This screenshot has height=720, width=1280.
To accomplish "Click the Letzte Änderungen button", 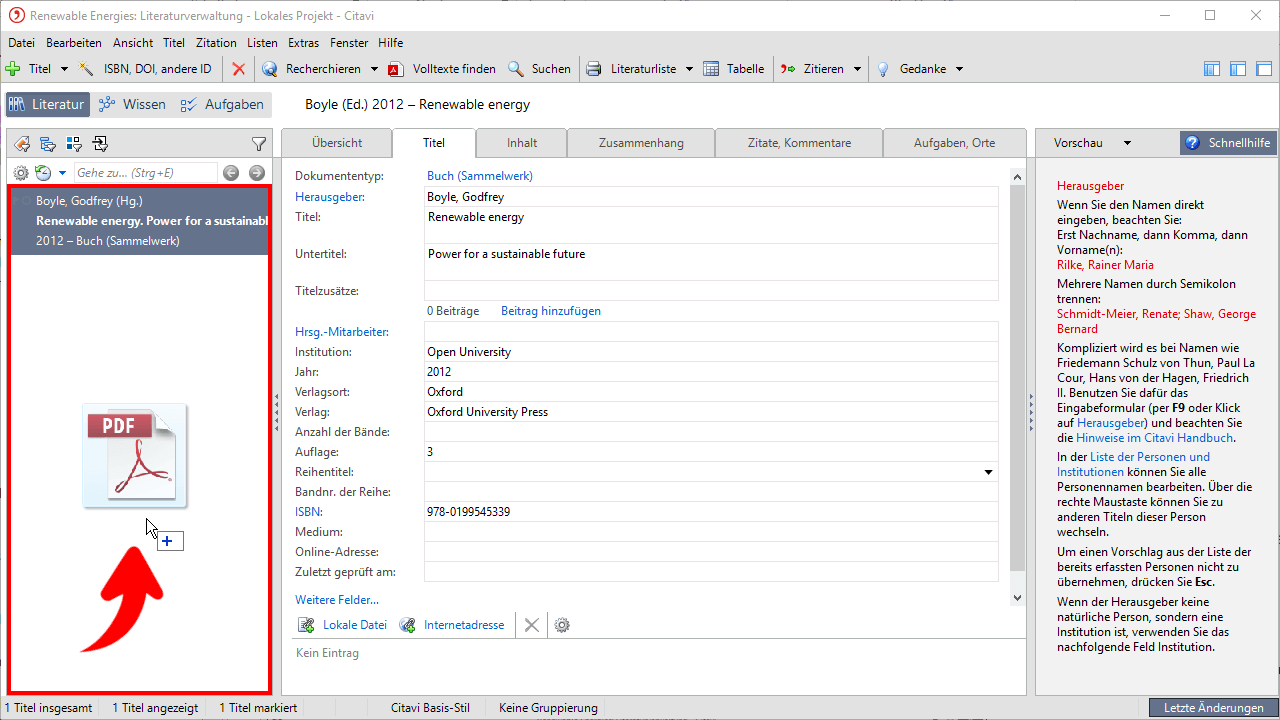I will 1213,708.
